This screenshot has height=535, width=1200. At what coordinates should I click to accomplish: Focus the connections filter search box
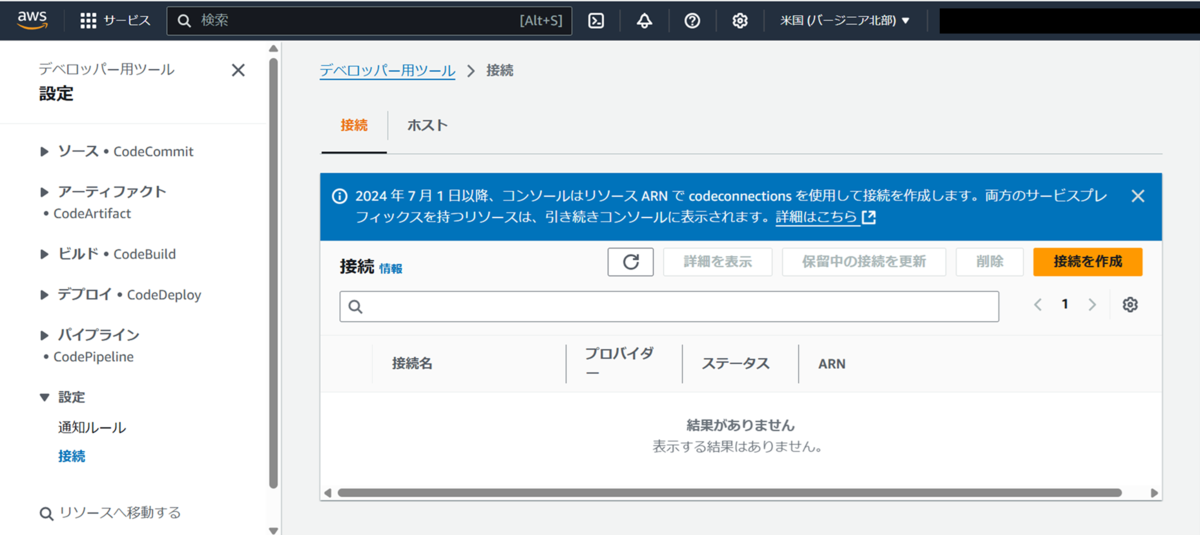[669, 307]
